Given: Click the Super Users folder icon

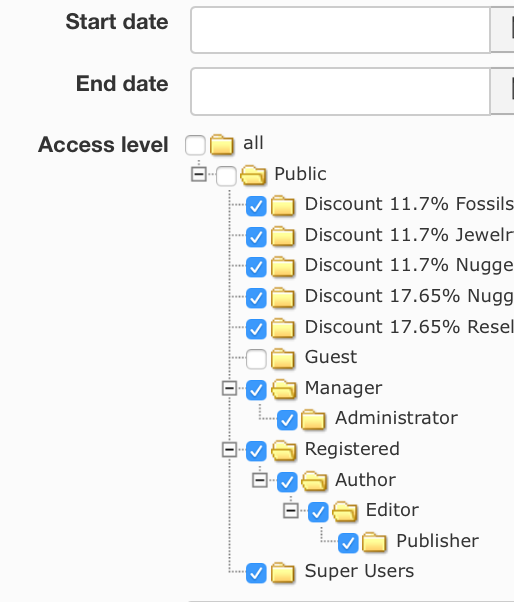Looking at the screenshot, I should 283,572.
